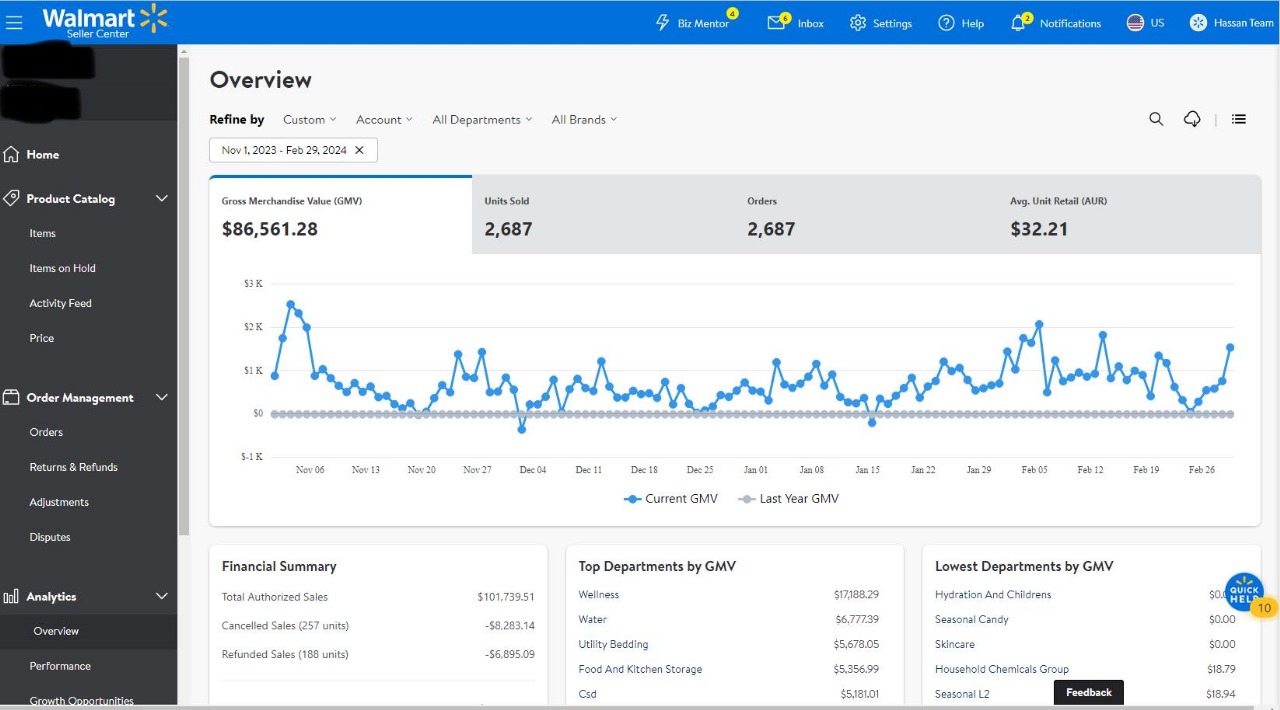This screenshot has width=1280, height=710.
Task: Click the Help question mark icon
Action: point(946,23)
